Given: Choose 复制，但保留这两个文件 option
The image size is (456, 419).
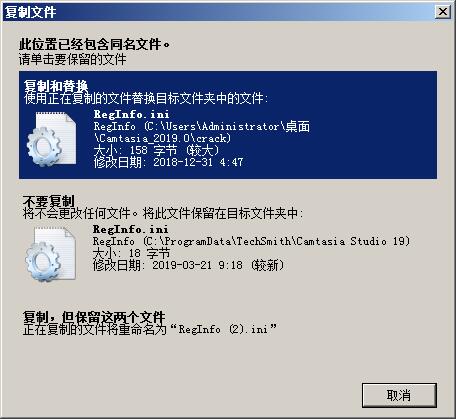Looking at the screenshot, I should (94, 317).
